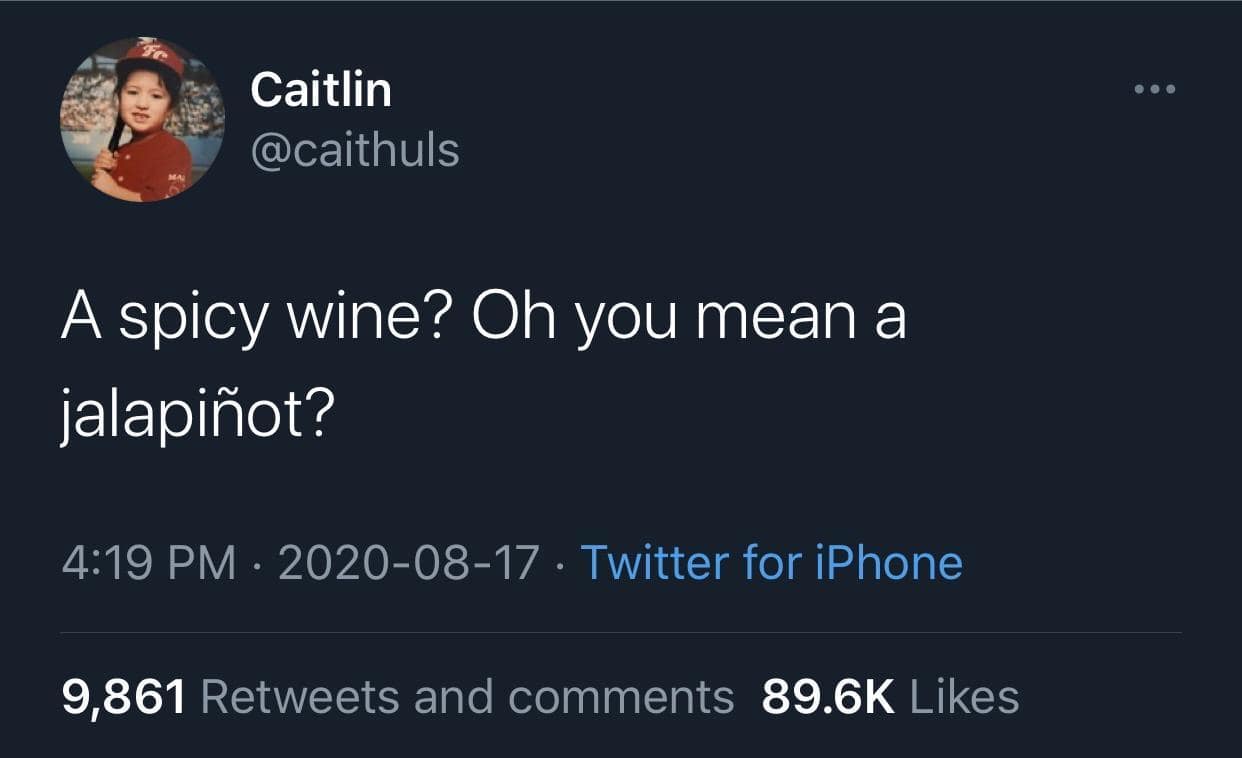Click the "PM" in the tweet timestamp
The width and height of the screenshot is (1242, 758).
[x=203, y=562]
